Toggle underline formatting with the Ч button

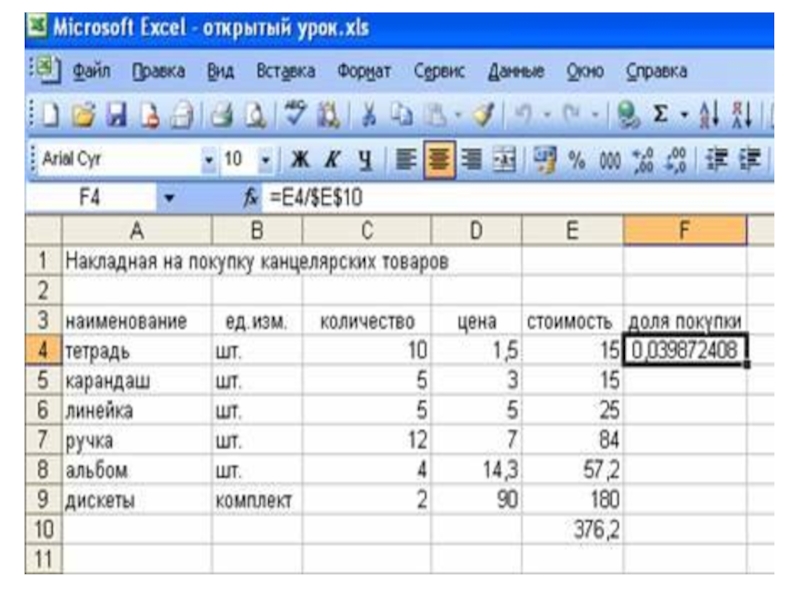pyautogui.click(x=364, y=161)
